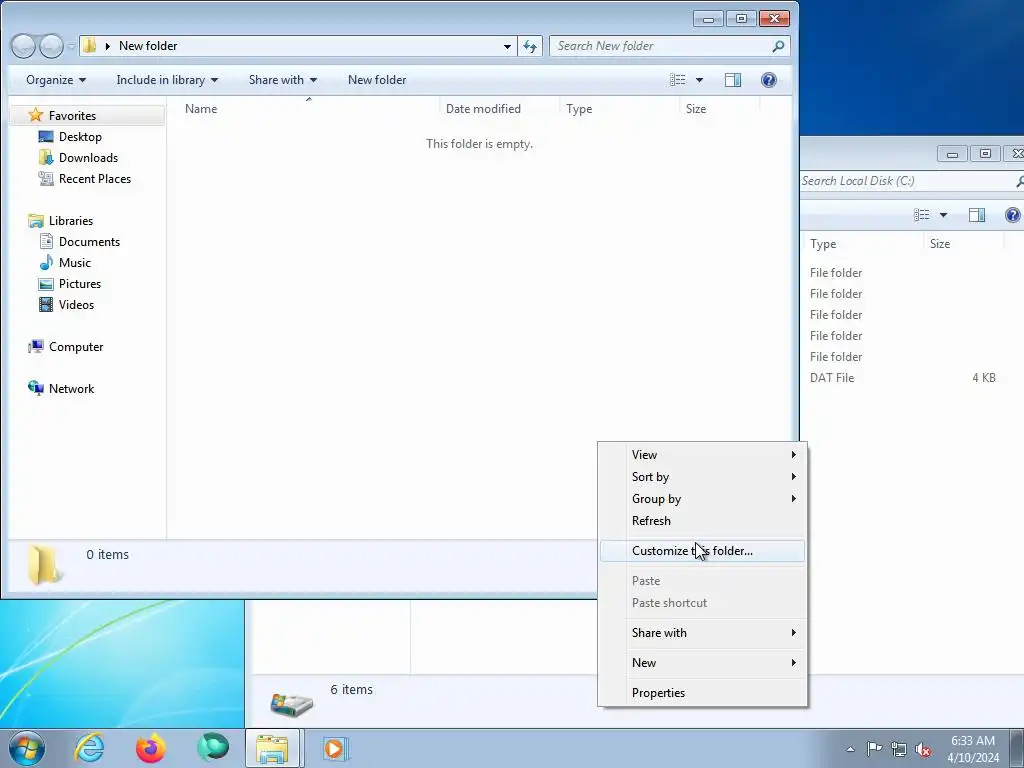Open the Share with toolbar dropdown
This screenshot has height=768, width=1024.
click(x=282, y=80)
